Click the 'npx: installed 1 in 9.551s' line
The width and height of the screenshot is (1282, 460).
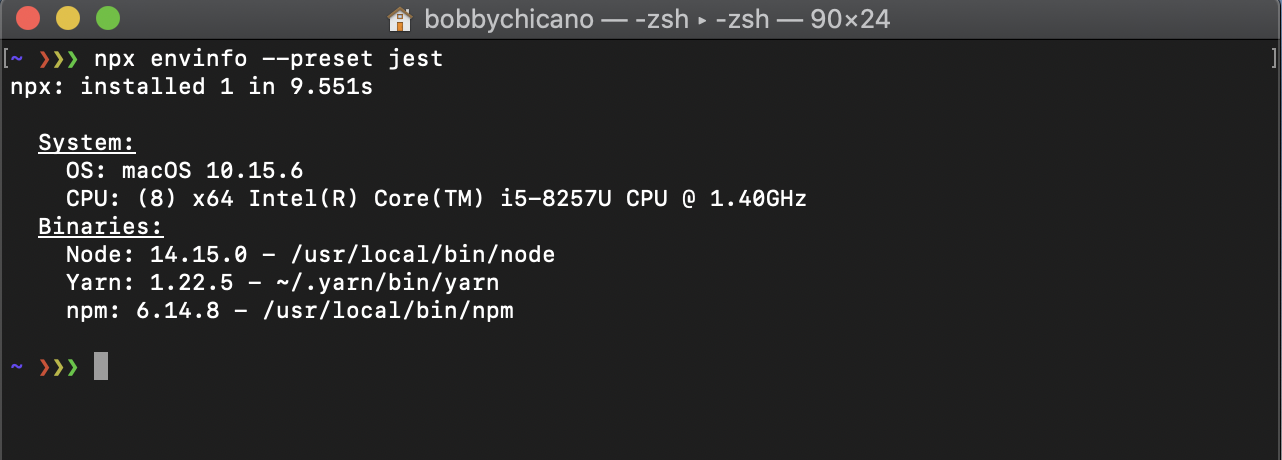[191, 87]
